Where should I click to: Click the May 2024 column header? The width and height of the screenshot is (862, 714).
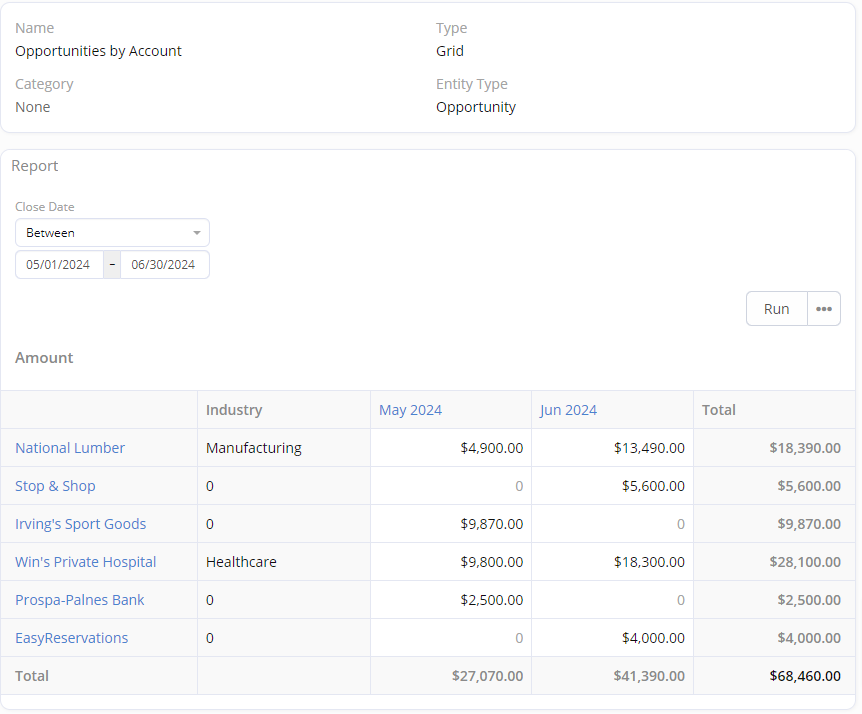pyautogui.click(x=410, y=410)
